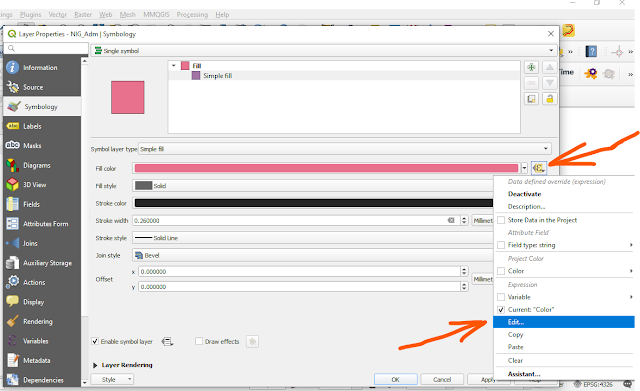This screenshot has width=640, height=391.
Task: Select the Symbology section
Action: tap(42, 107)
